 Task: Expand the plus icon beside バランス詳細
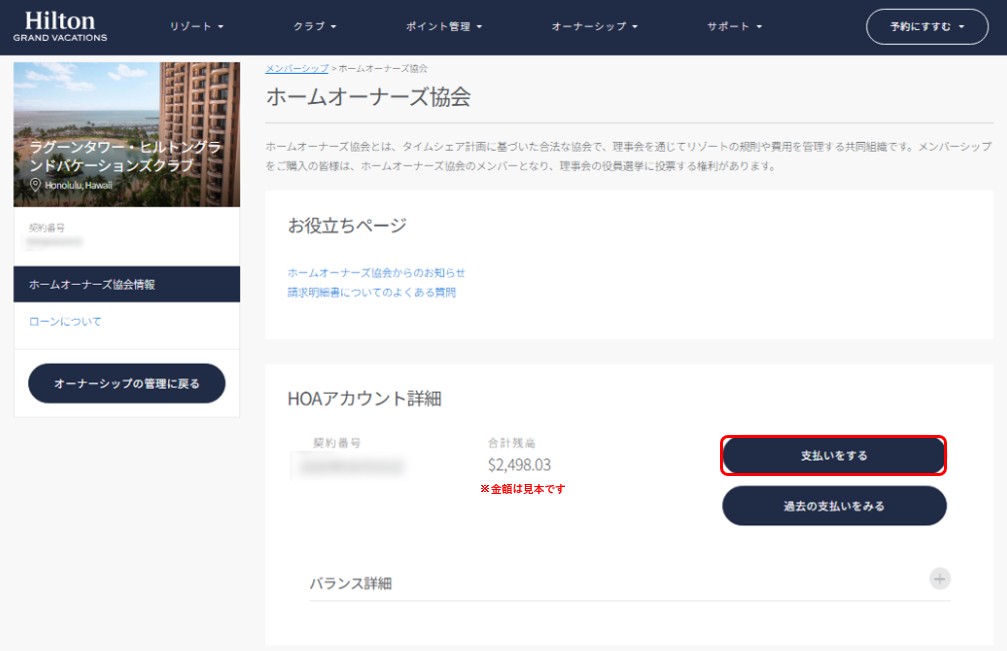pos(939,578)
